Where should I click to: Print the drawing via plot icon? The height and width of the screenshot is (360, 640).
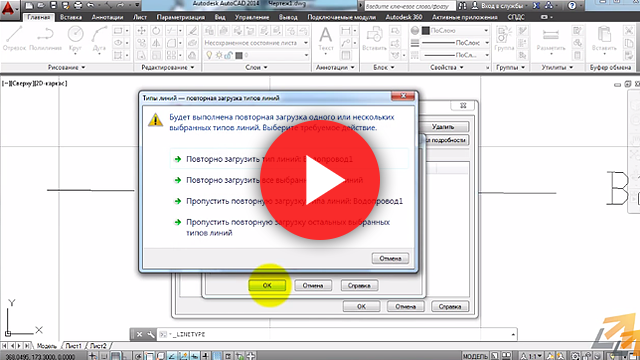pos(78,6)
